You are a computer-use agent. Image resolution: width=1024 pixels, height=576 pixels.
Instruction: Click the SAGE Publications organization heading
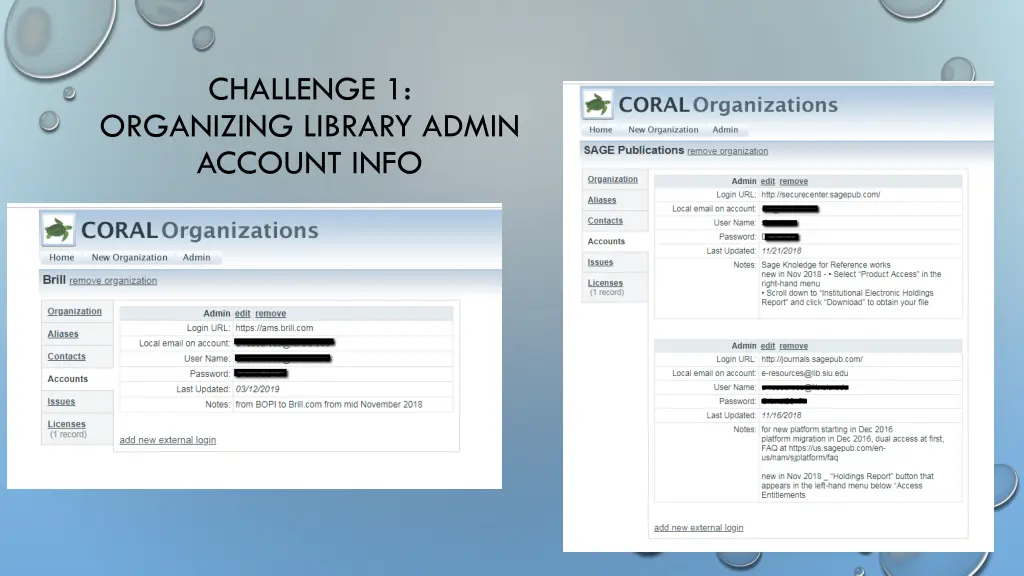click(633, 150)
